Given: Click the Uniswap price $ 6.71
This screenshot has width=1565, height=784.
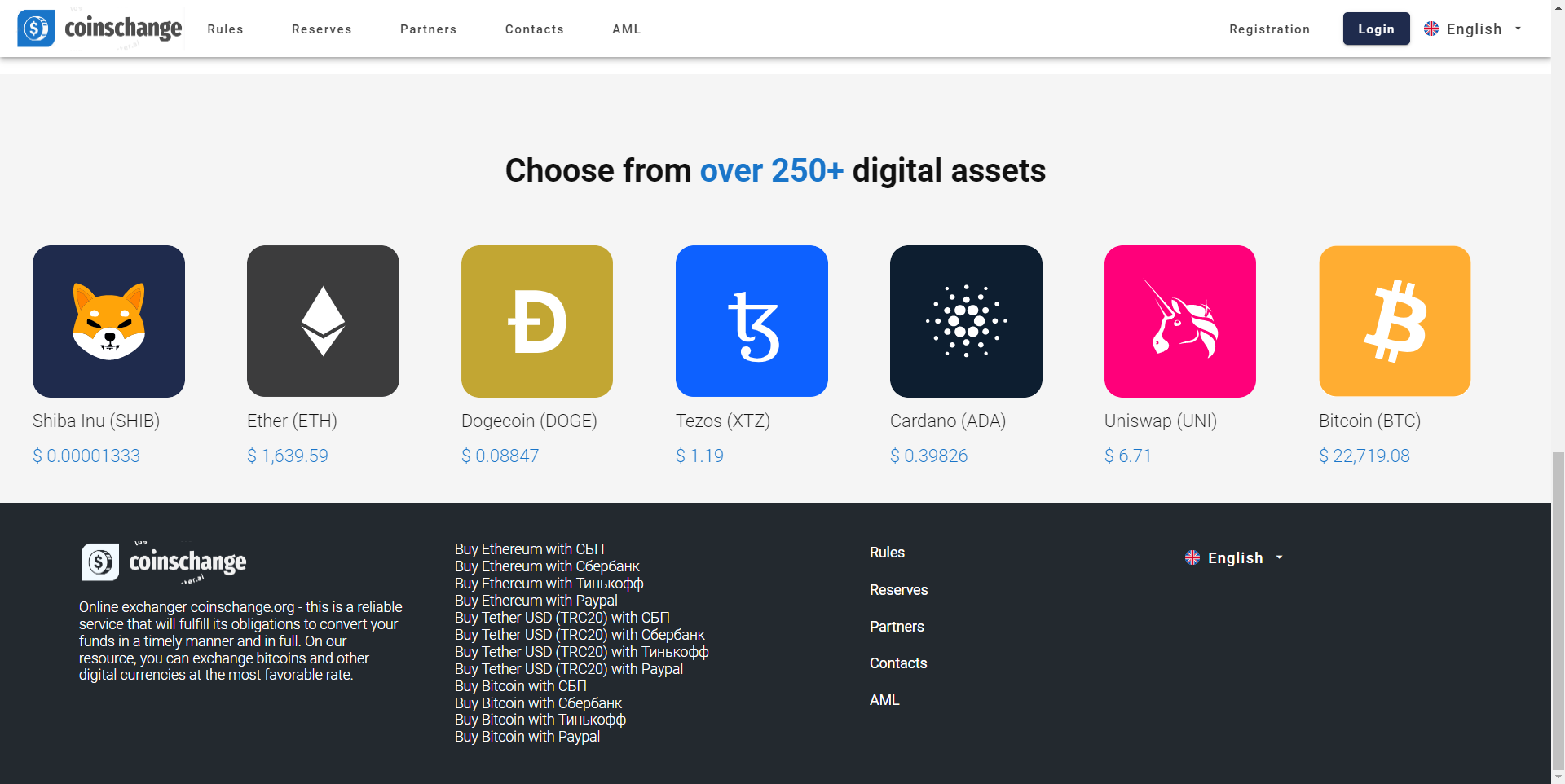Looking at the screenshot, I should coord(1128,456).
